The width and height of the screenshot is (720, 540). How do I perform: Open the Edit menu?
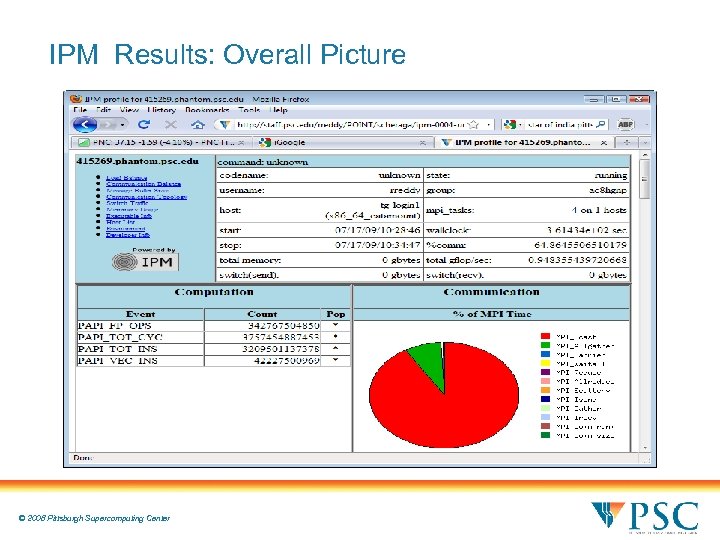[104, 110]
